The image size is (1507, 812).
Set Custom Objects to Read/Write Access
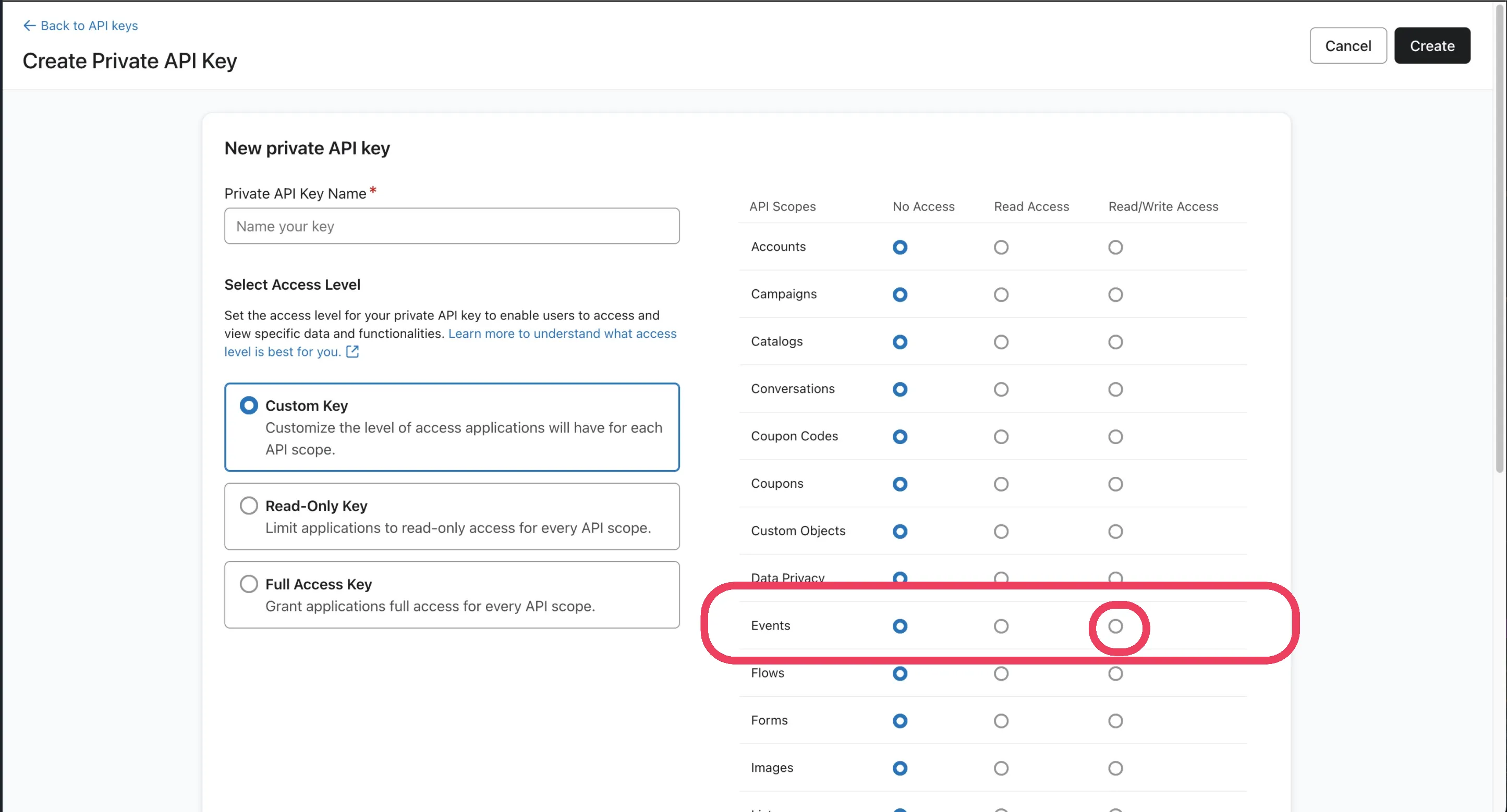(x=1115, y=532)
